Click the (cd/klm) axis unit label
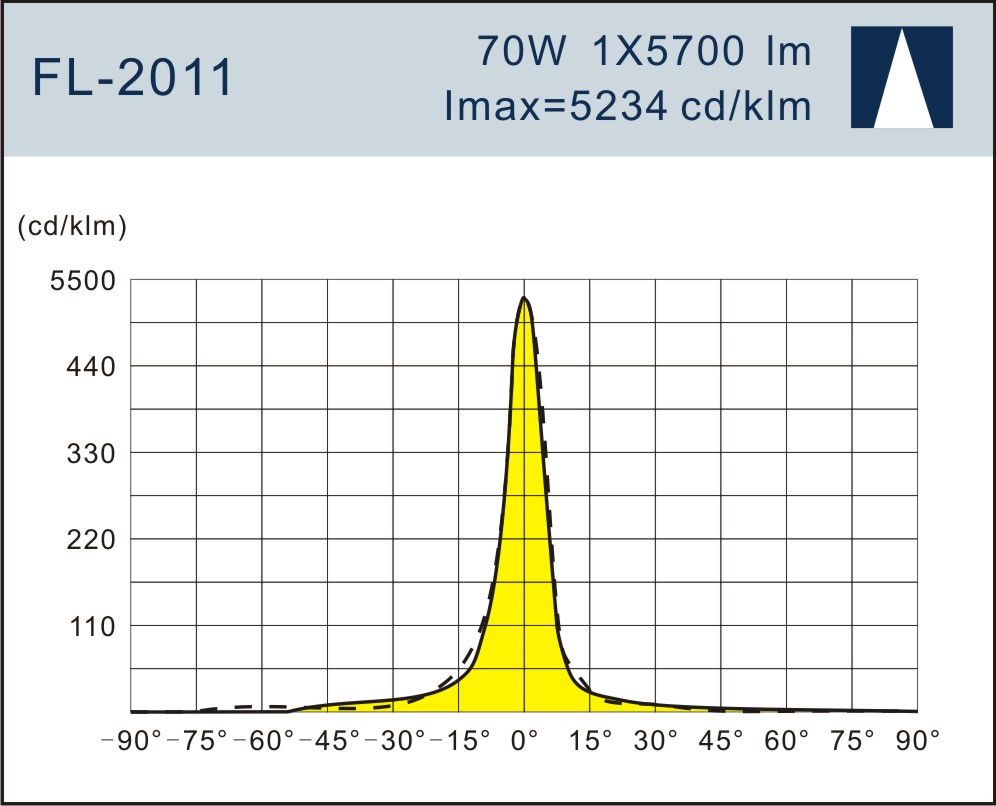Image resolution: width=996 pixels, height=806 pixels. coord(72,228)
